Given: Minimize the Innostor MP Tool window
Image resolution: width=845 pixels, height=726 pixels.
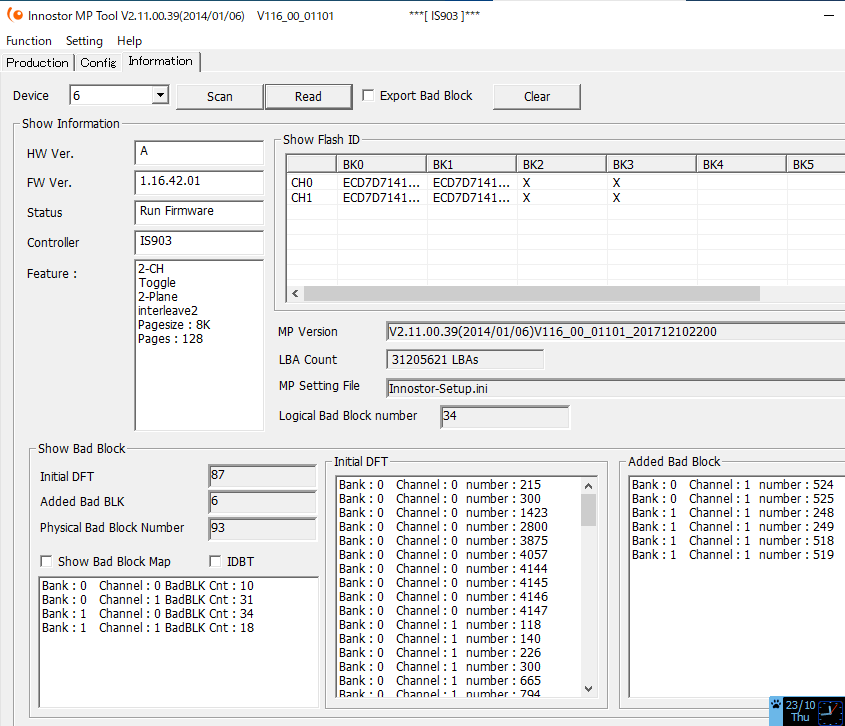Looking at the screenshot, I should (x=829, y=16).
